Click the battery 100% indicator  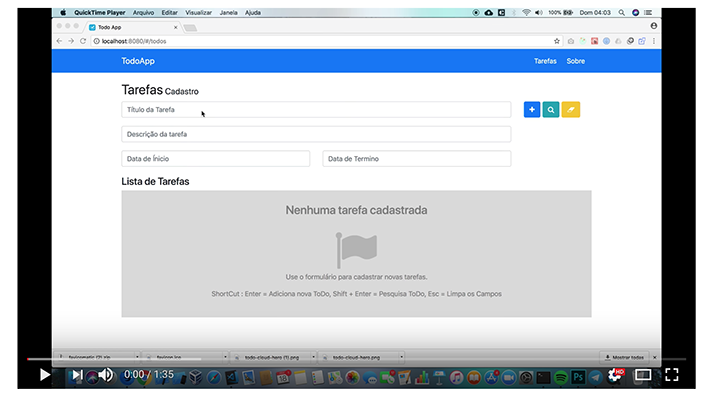click(561, 13)
